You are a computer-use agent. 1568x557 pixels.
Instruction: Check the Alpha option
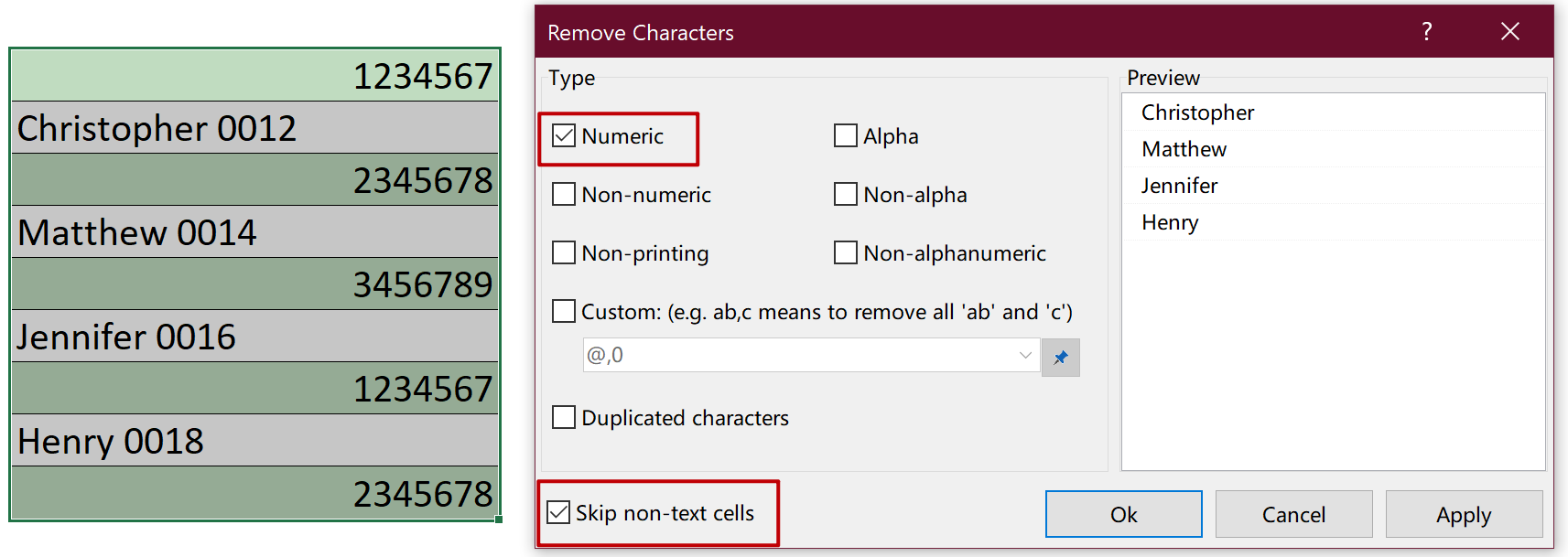point(844,135)
